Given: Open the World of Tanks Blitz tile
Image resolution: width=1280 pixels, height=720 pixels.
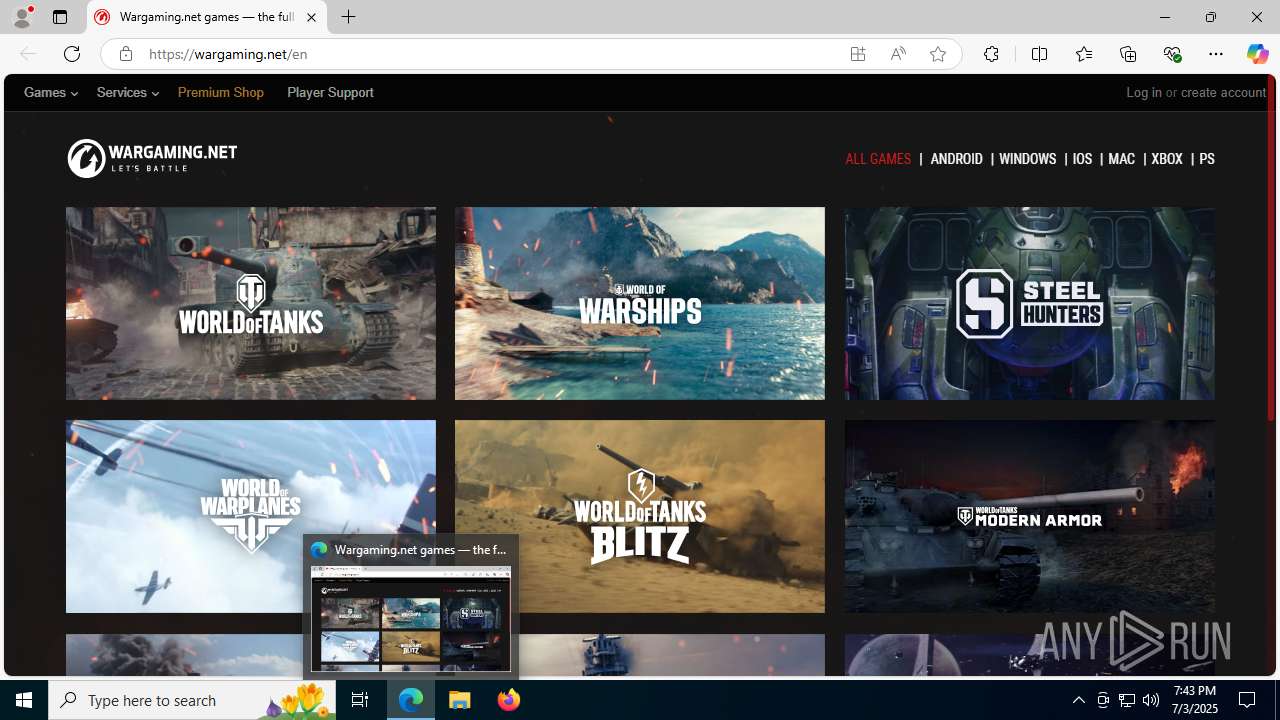Looking at the screenshot, I should click(x=640, y=516).
